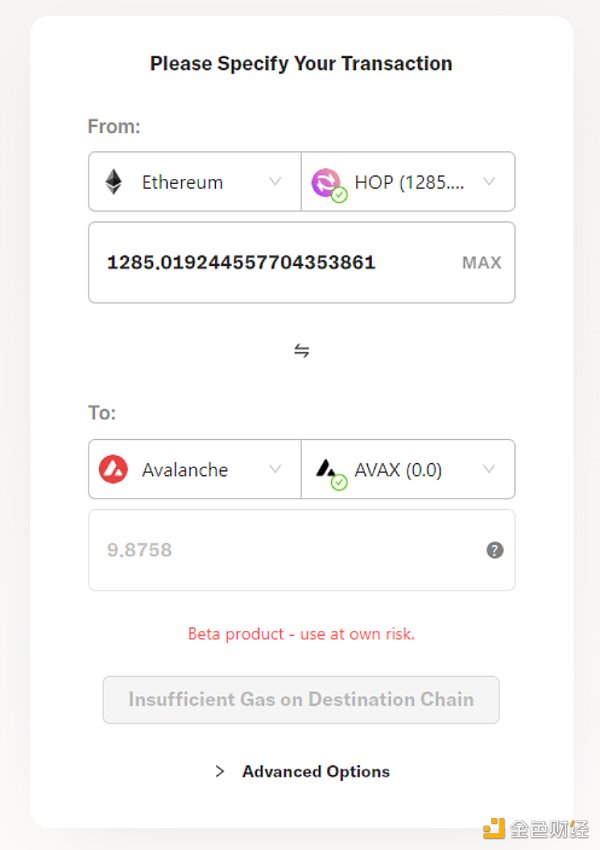
Task: Open the question mark help icon
Action: pos(495,550)
